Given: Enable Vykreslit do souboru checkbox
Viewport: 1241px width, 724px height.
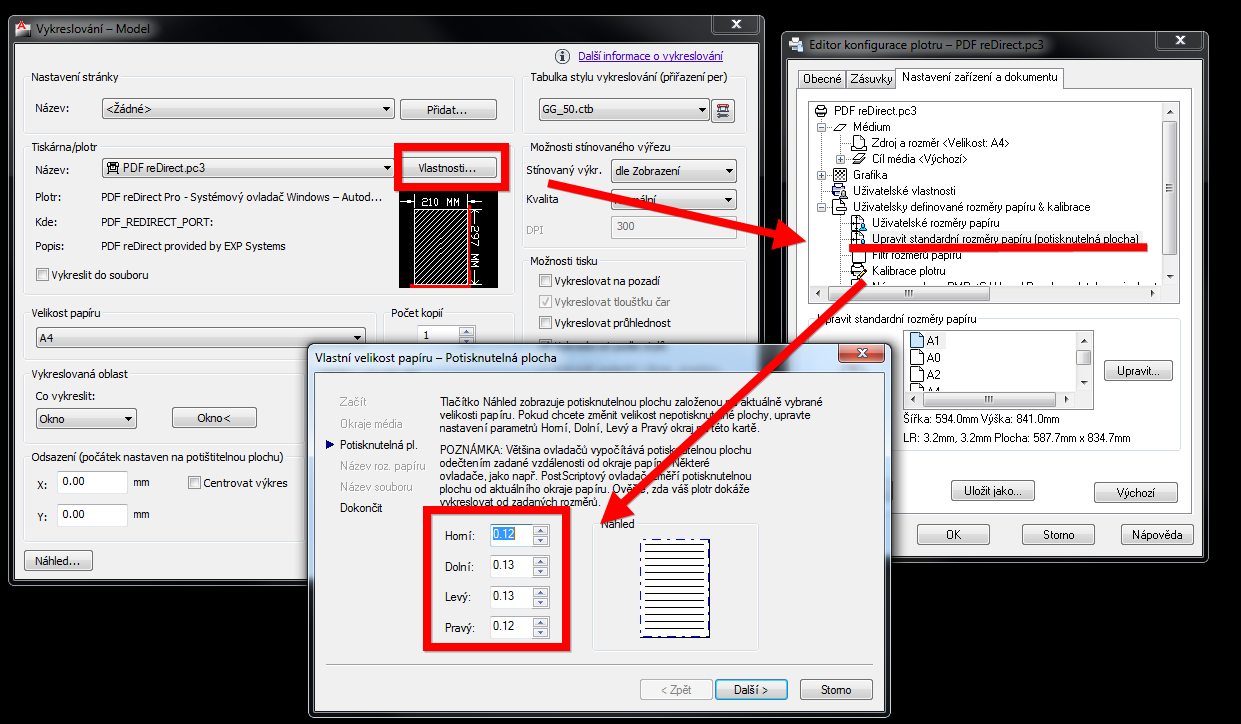Looking at the screenshot, I should (42, 275).
